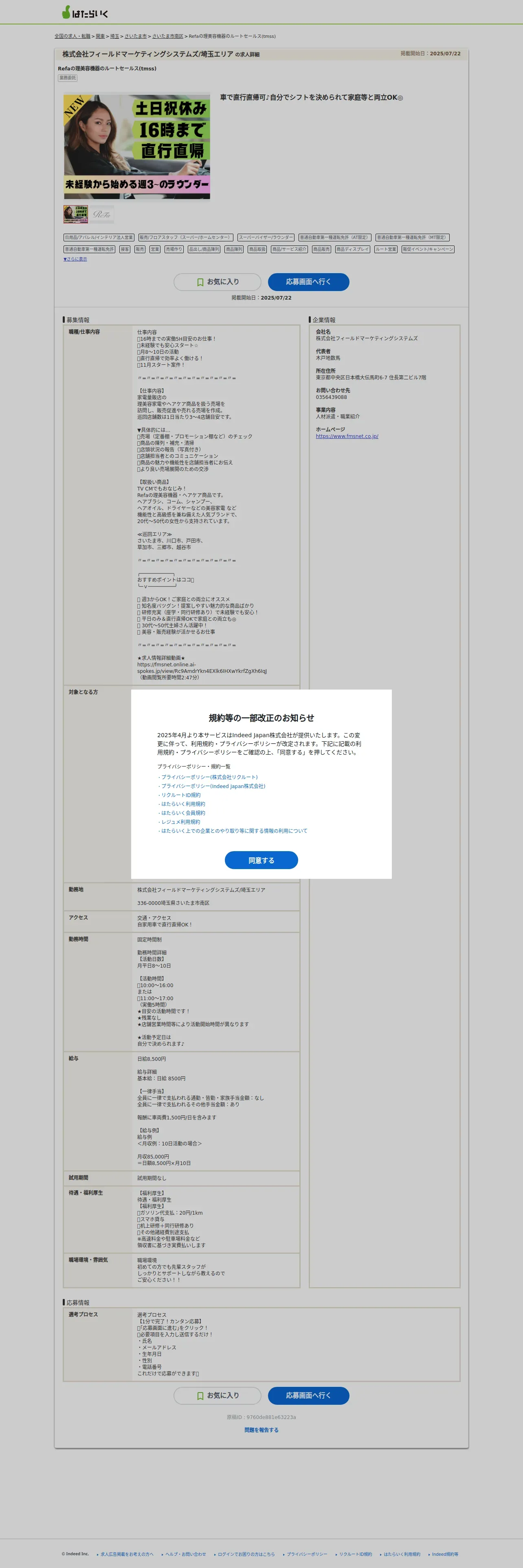
Task: Open はたらいく会員規約 link in dialog
Action: click(x=183, y=813)
